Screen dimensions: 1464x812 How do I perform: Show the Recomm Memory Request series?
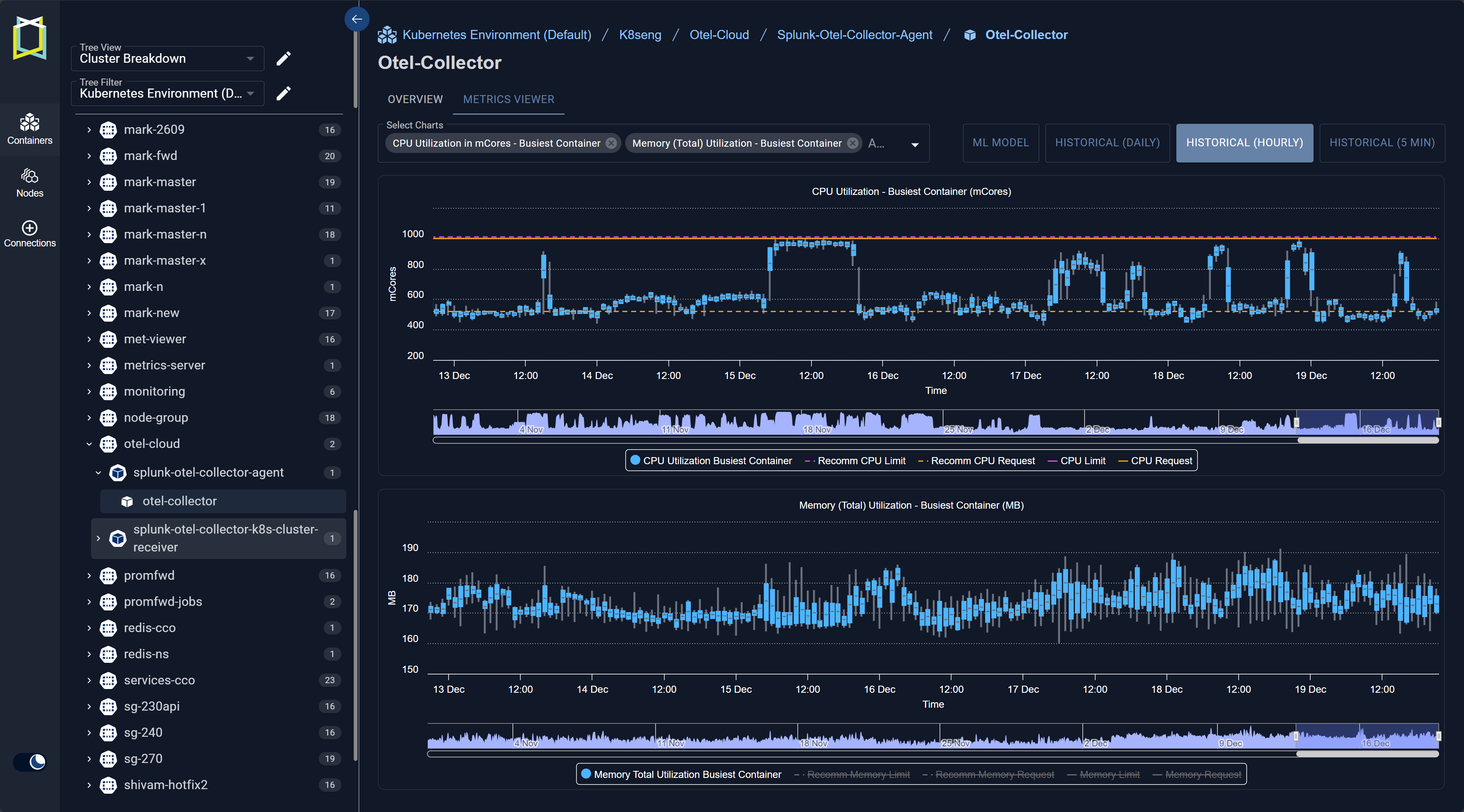coord(988,775)
